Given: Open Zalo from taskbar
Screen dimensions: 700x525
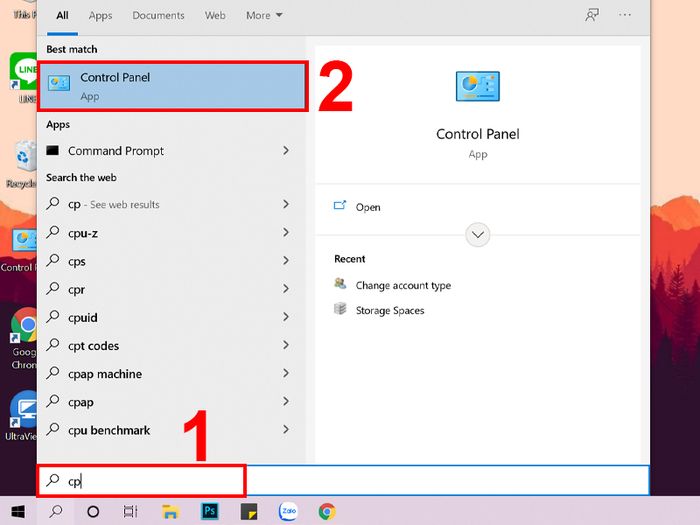Looking at the screenshot, I should click(x=288, y=511).
